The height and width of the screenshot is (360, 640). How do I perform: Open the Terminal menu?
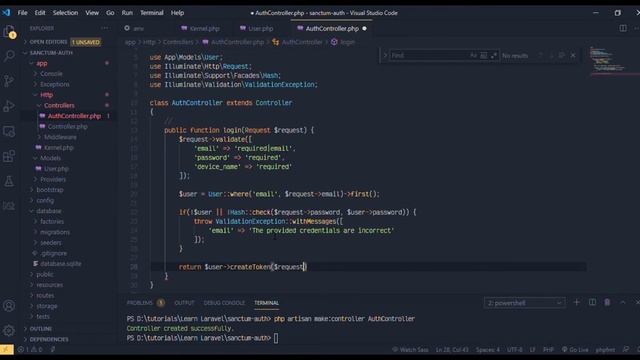tap(152, 13)
